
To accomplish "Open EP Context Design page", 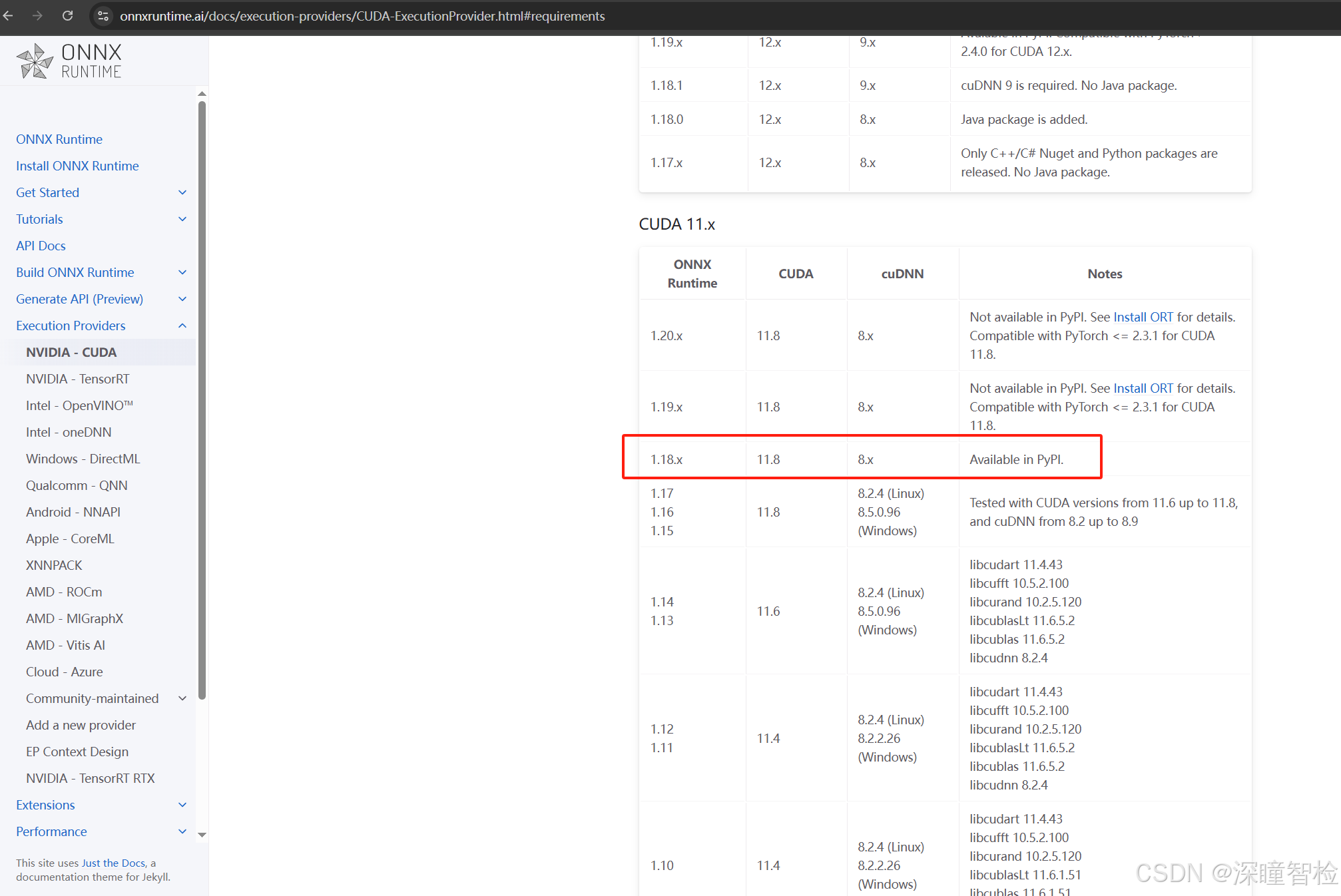I will click(x=77, y=752).
